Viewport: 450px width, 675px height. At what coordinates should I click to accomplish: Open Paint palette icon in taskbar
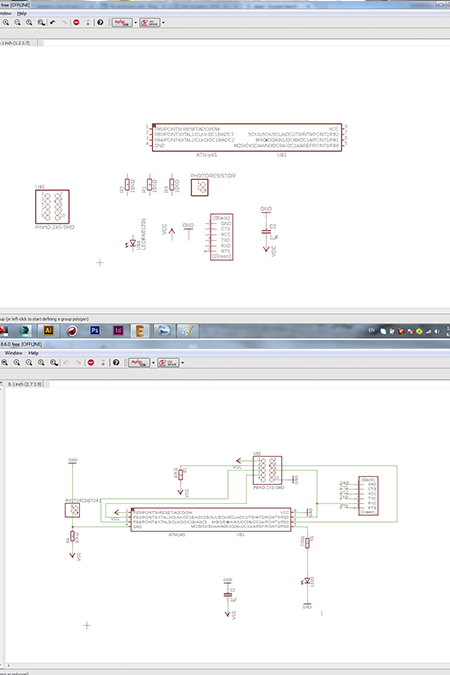[x=187, y=330]
